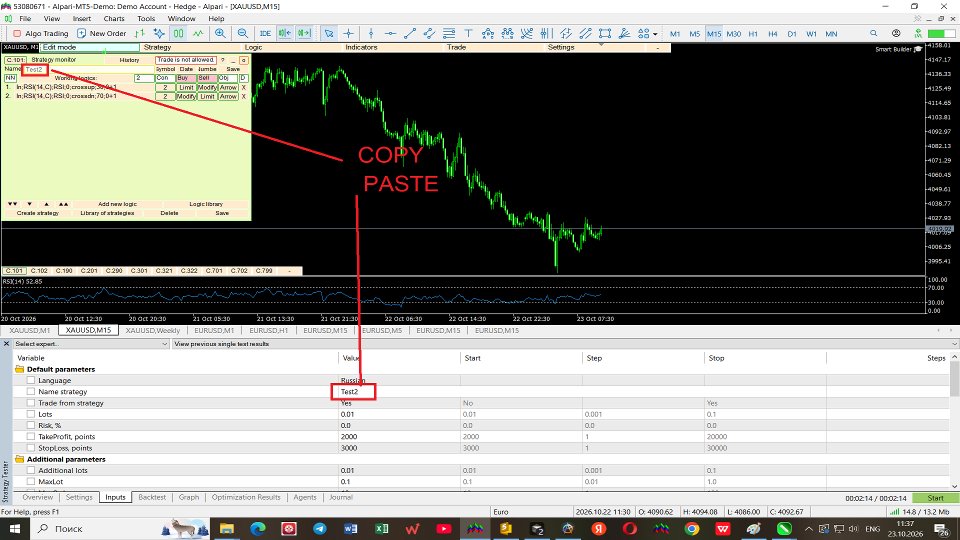Screen dimensions: 960x540
Task: Open the shapes objects dropdown arrow
Action: [x=655, y=34]
